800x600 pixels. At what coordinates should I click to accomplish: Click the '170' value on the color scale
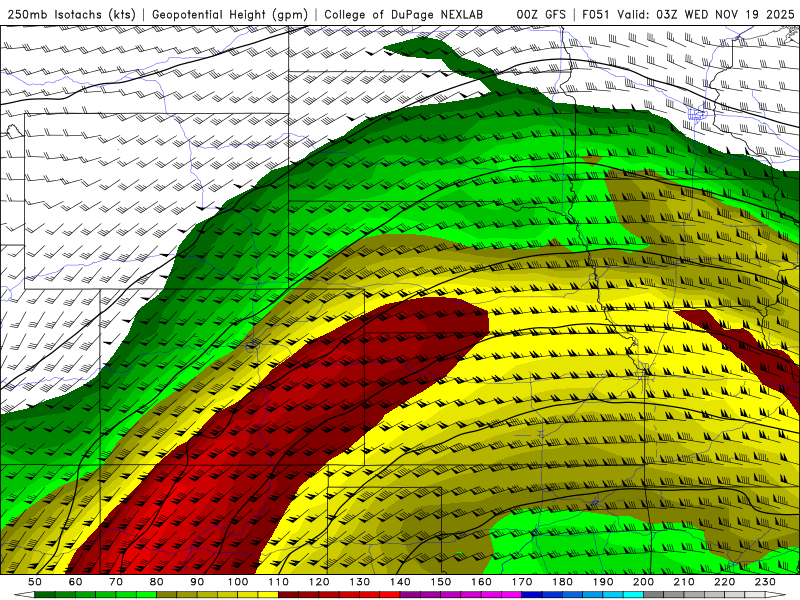coord(522,582)
